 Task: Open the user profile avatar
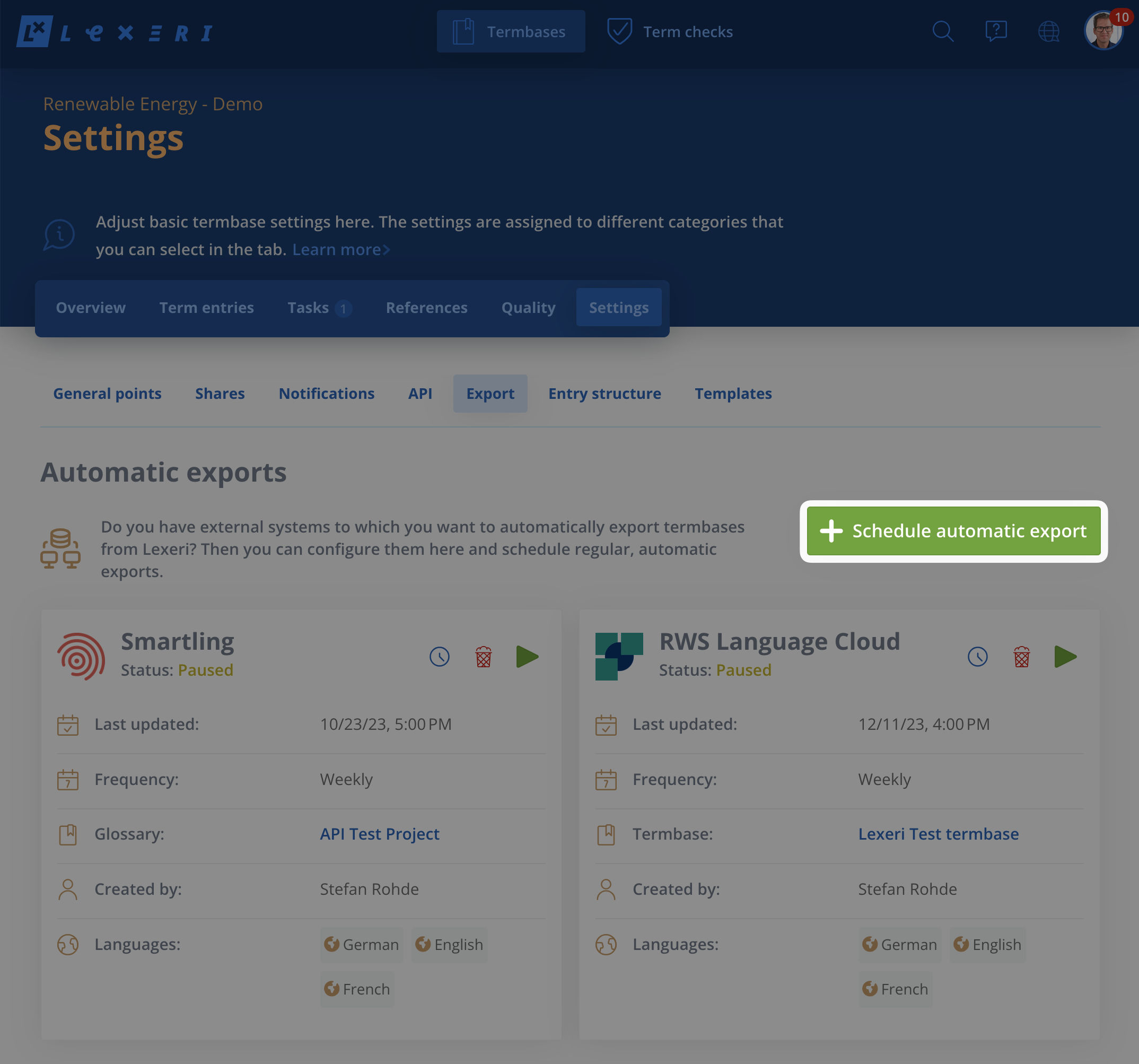tap(1103, 30)
